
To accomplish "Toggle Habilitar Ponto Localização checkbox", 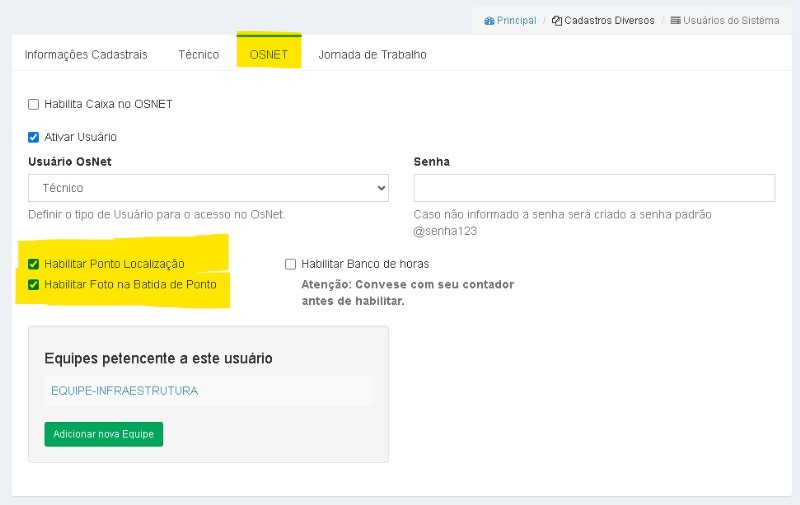I will click(x=34, y=264).
